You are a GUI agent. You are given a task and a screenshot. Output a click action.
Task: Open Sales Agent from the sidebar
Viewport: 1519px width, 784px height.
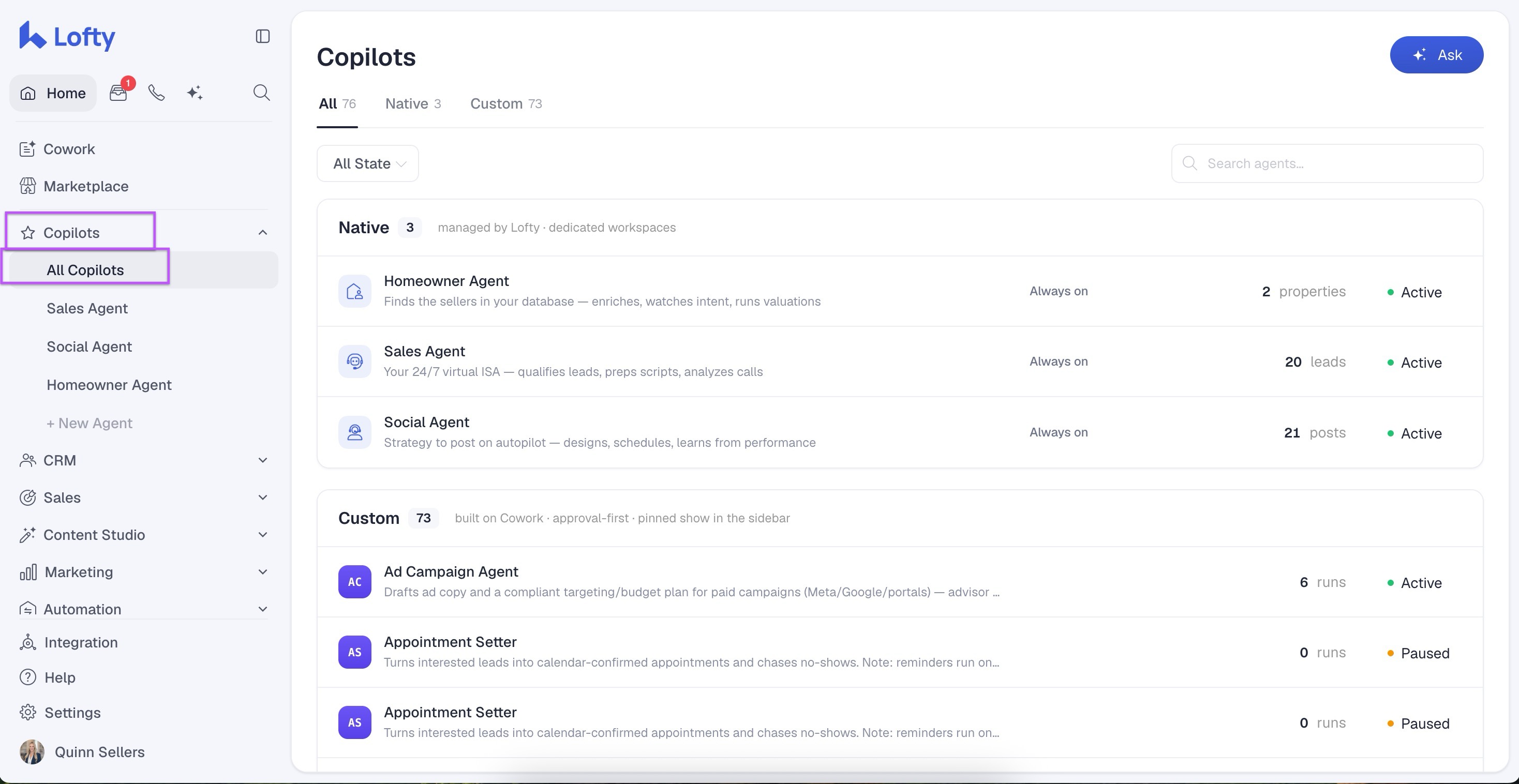(87, 308)
